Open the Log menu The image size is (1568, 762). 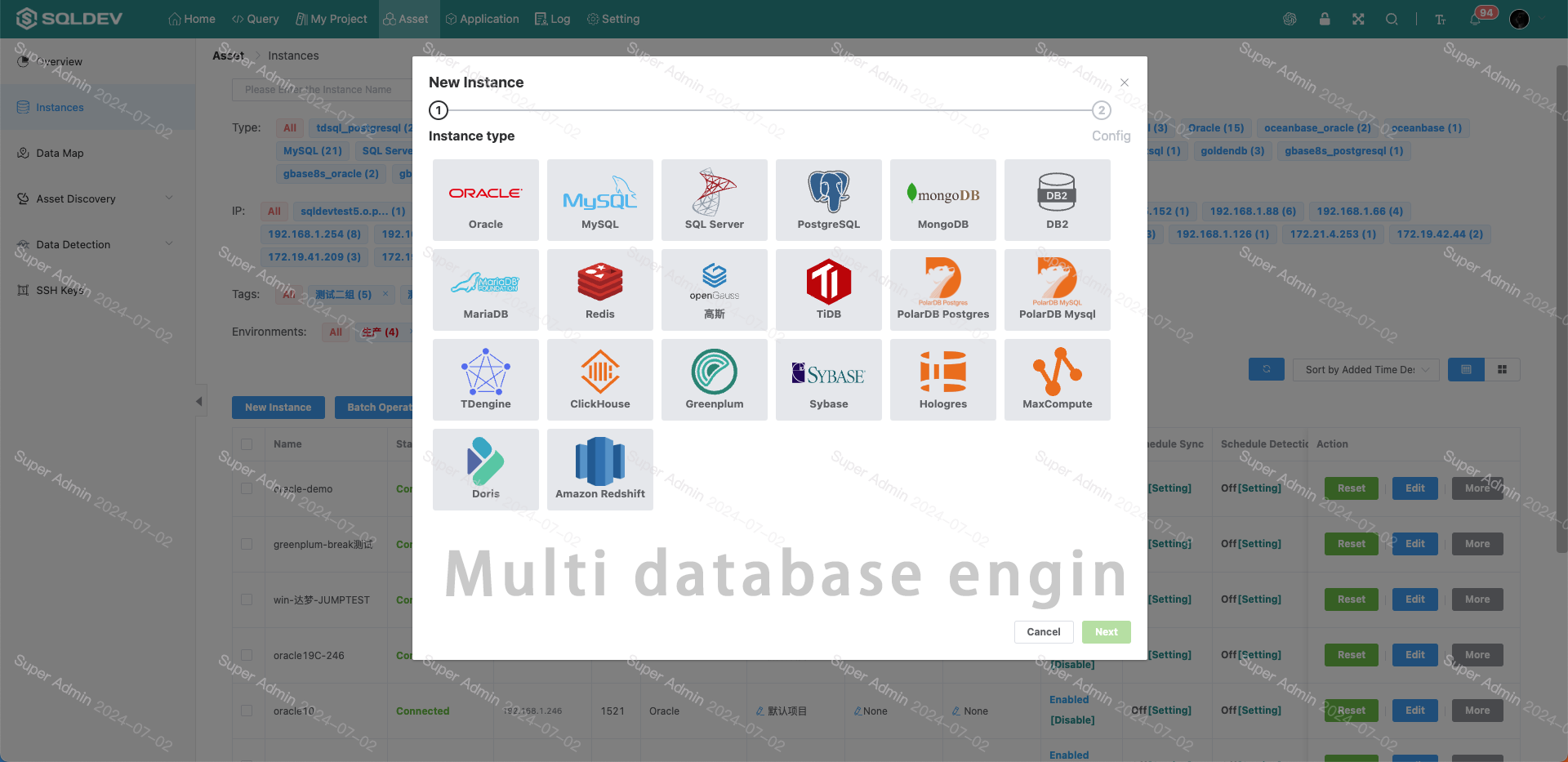point(553,19)
